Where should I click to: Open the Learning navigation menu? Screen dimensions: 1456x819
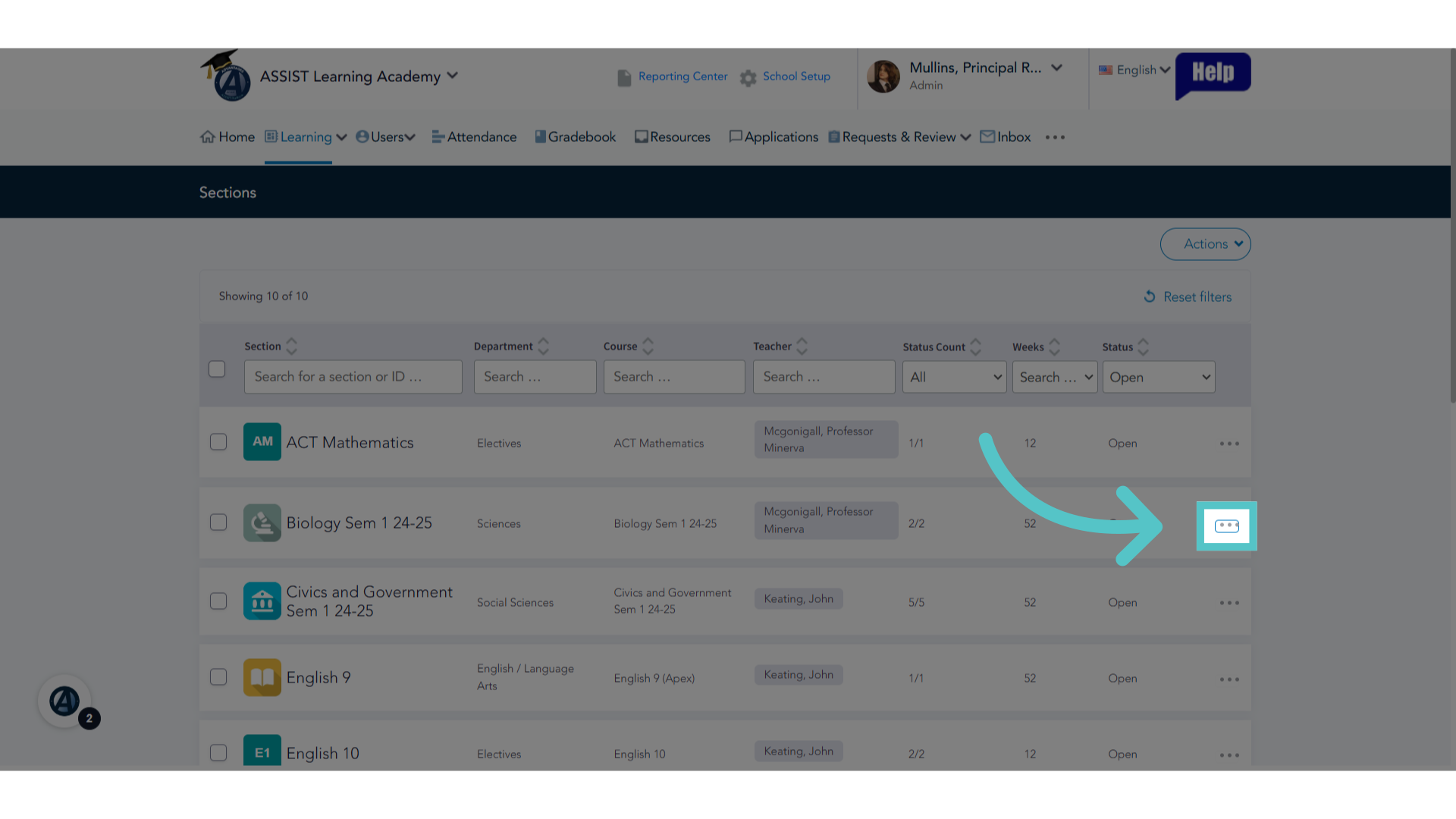coord(306,137)
